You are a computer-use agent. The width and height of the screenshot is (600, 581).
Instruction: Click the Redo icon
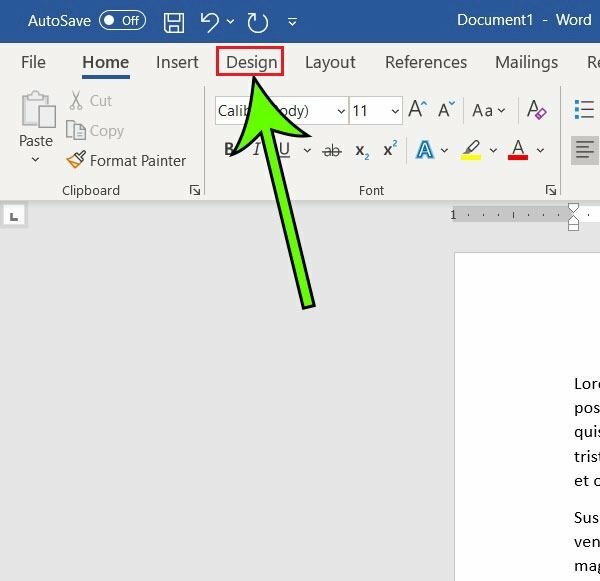coord(257,20)
